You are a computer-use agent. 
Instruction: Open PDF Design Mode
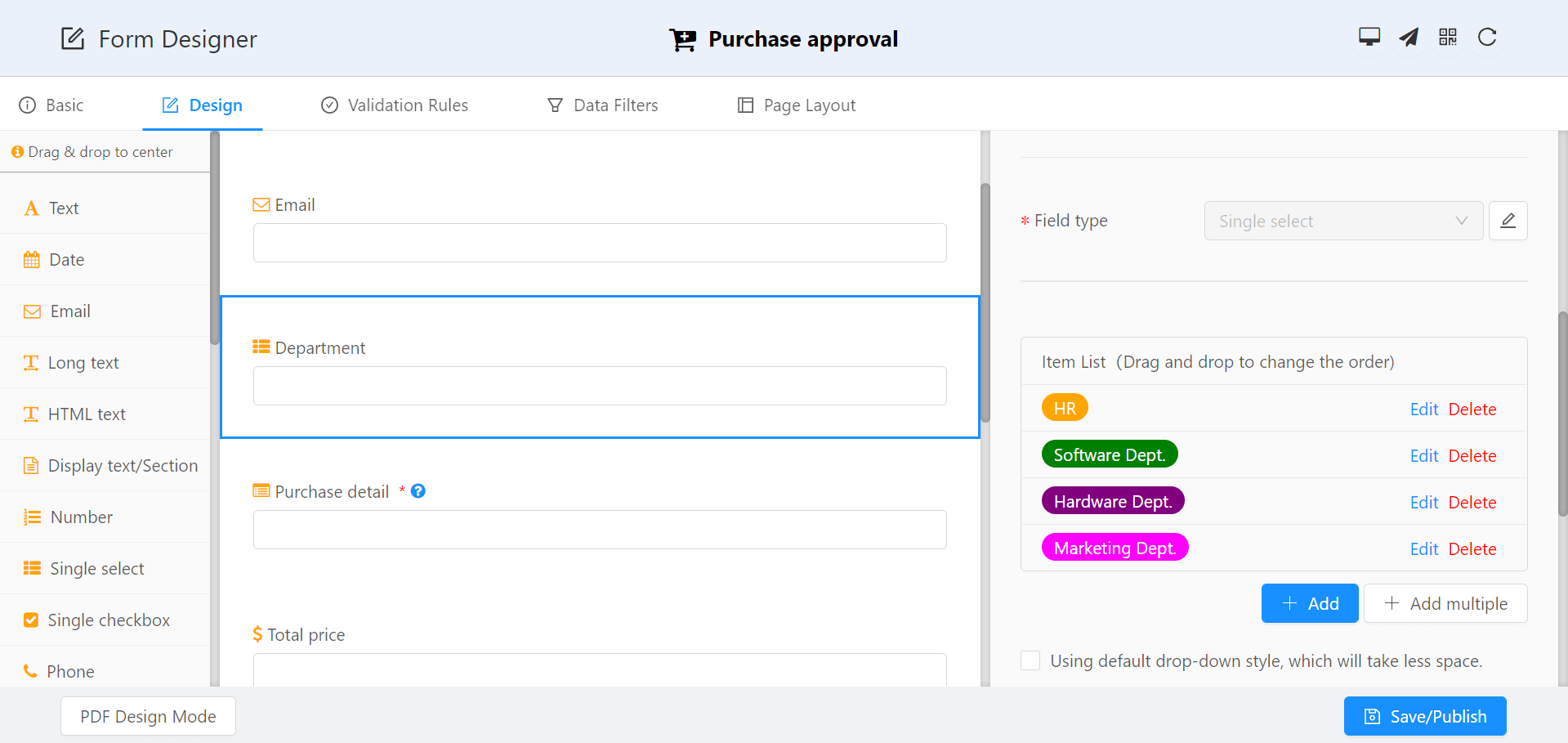[148, 716]
